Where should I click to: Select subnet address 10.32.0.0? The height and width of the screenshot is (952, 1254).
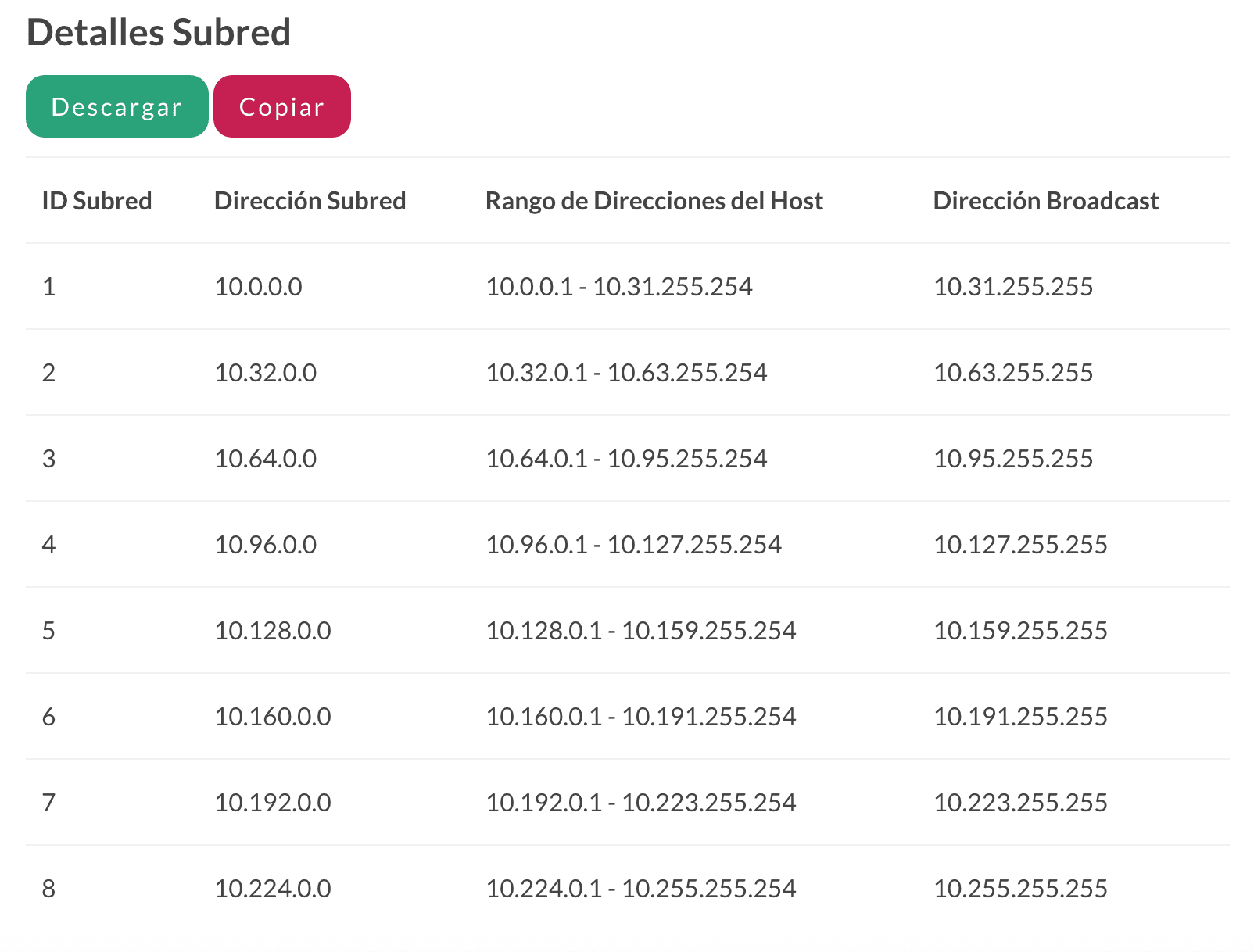coord(265,373)
